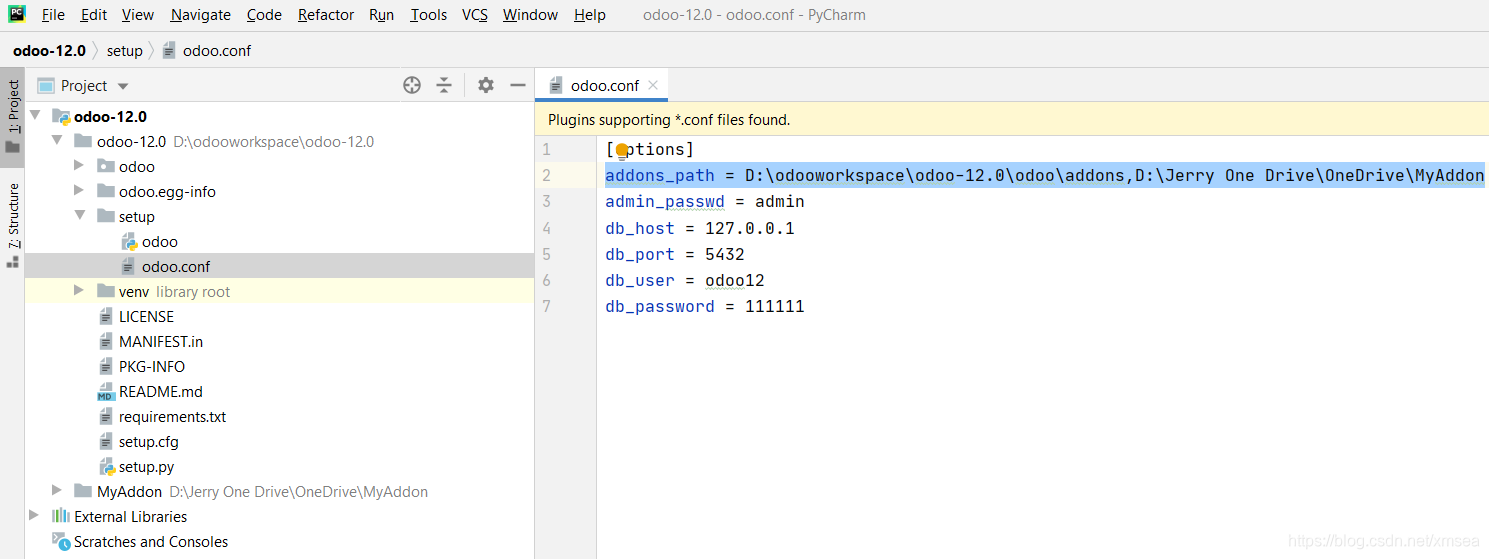Close the odoo.conf editor tab
1489x559 pixels.
(653, 86)
